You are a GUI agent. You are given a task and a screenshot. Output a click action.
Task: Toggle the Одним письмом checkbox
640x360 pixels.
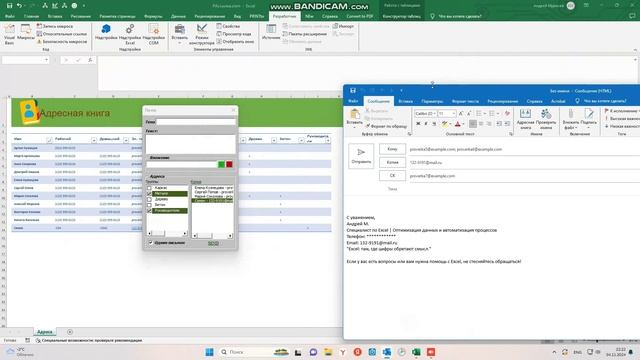pos(151,243)
